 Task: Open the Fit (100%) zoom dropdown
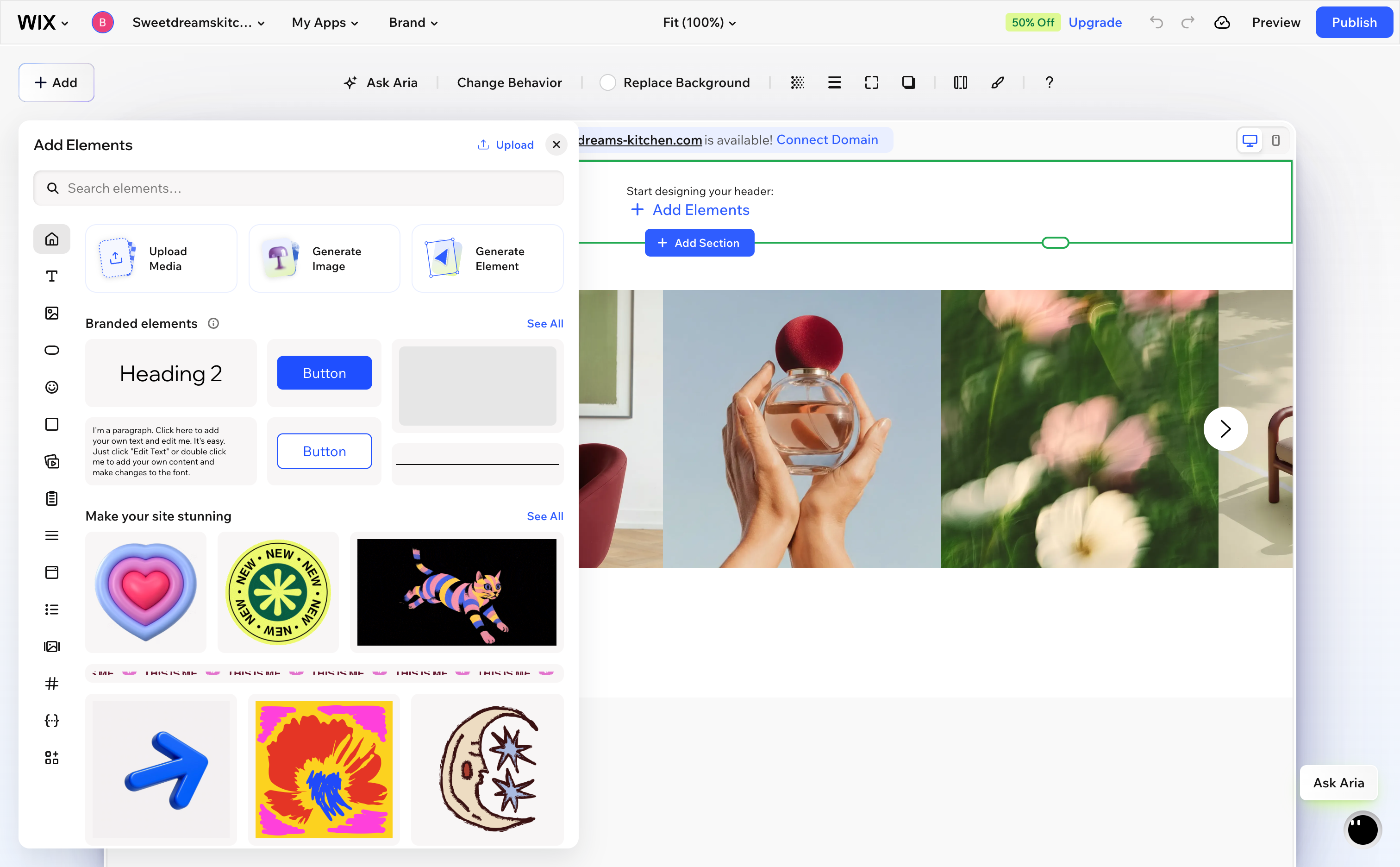click(699, 22)
